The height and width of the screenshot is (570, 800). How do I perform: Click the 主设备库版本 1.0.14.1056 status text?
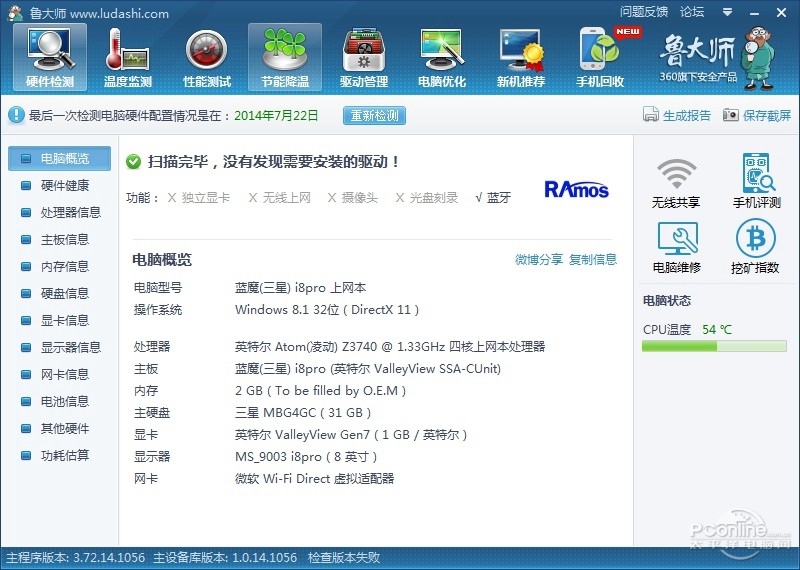225,558
